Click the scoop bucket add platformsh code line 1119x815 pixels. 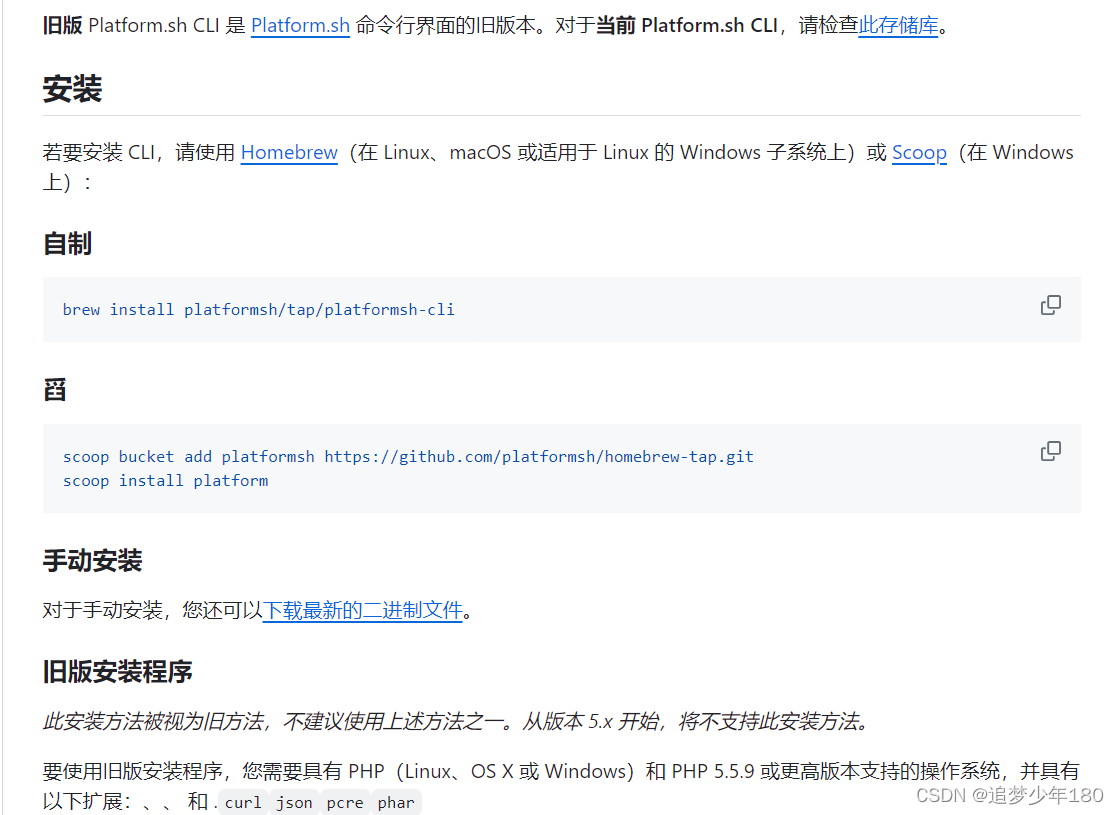click(408, 457)
